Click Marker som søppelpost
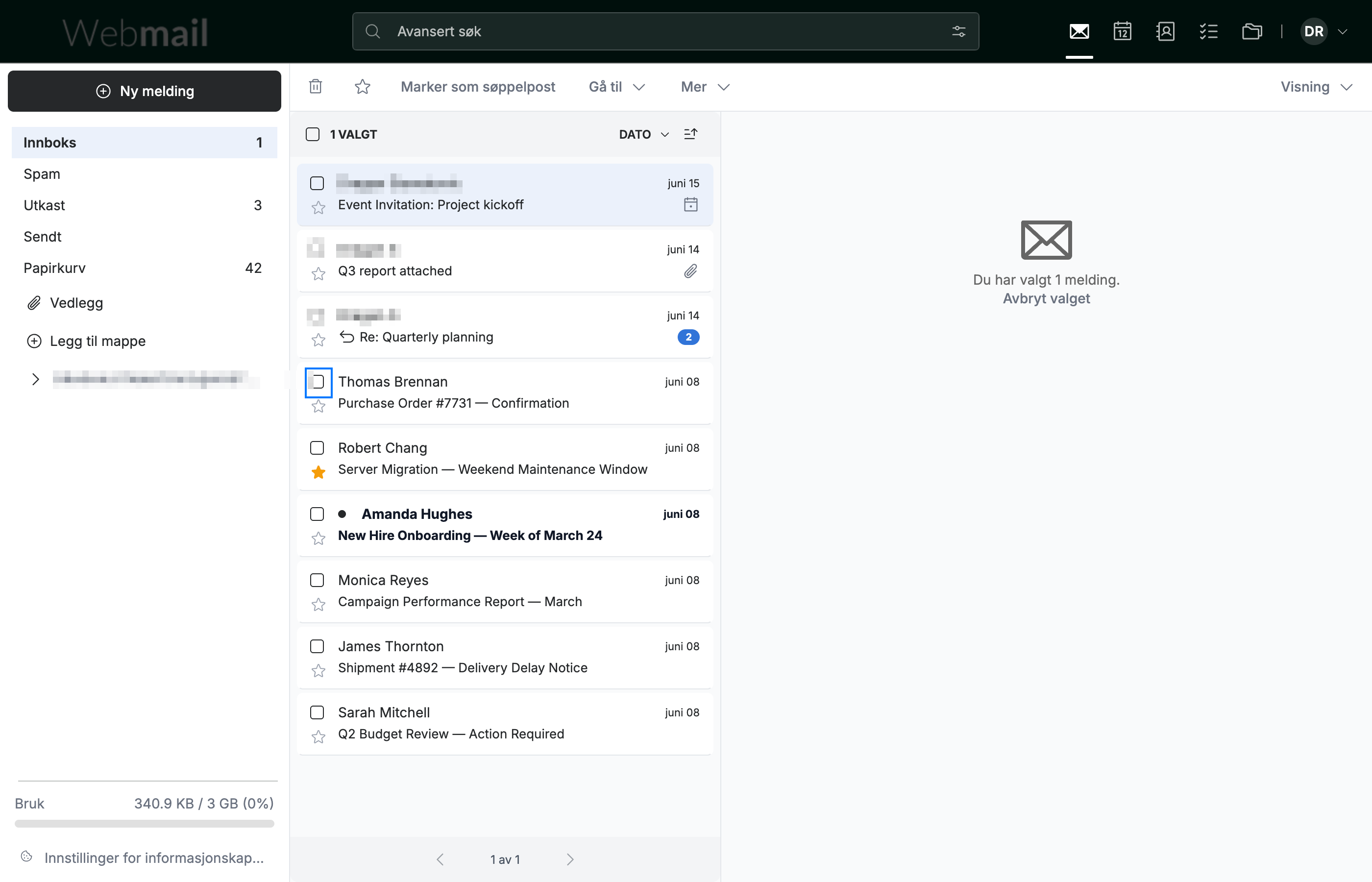The height and width of the screenshot is (882, 1372). coord(478,86)
